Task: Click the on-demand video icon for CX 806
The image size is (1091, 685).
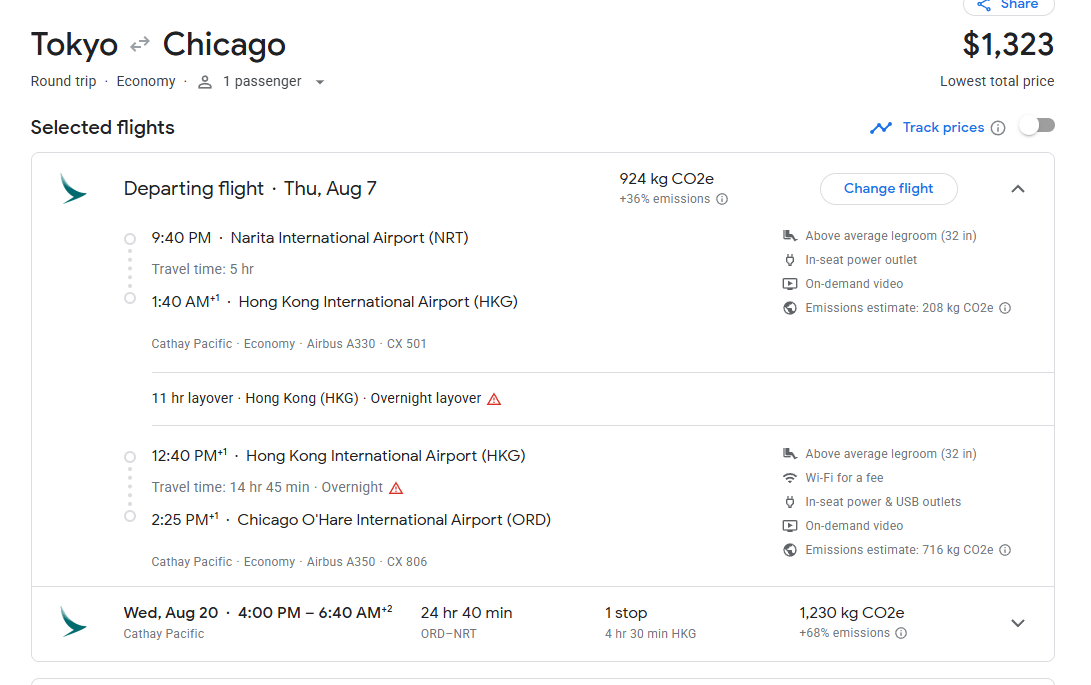Action: click(x=790, y=526)
